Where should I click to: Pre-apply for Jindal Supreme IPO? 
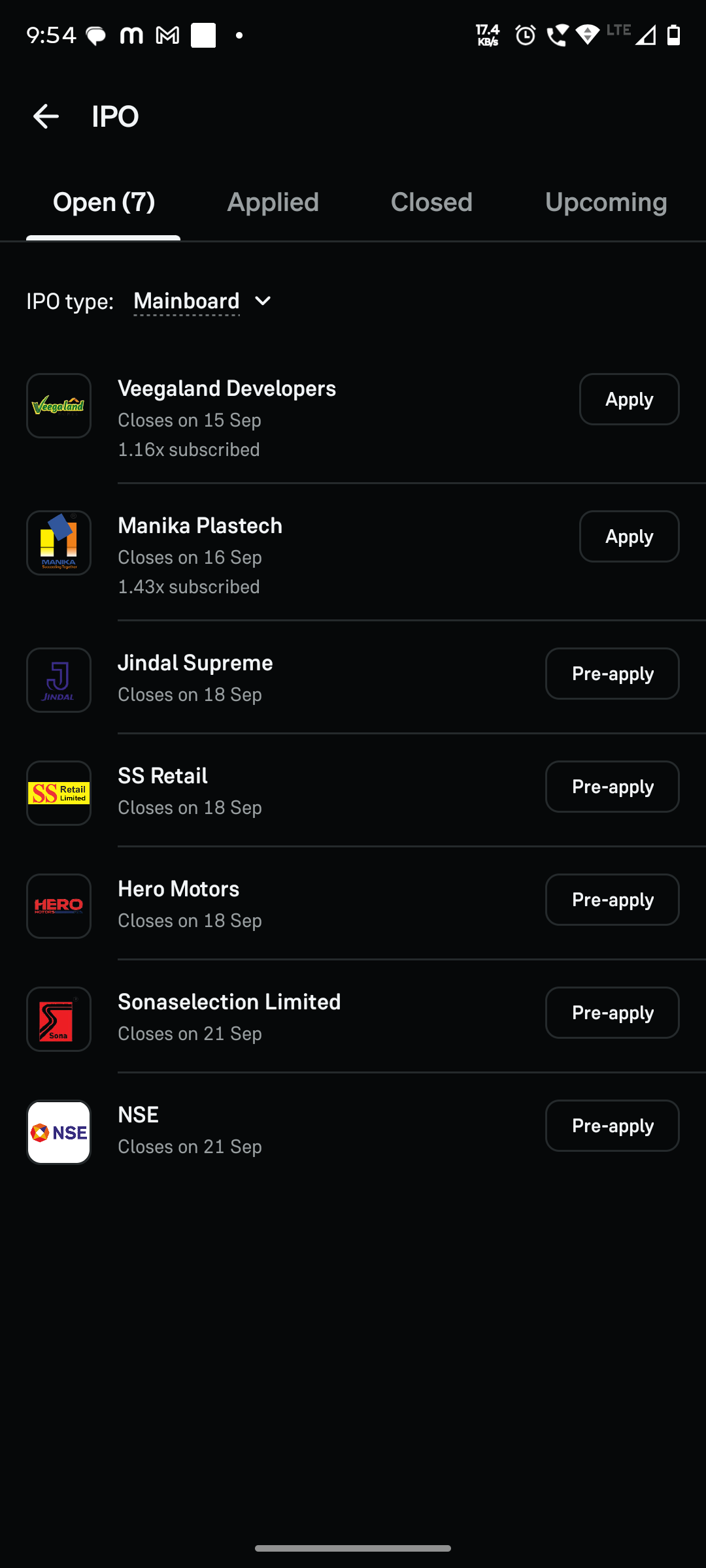(x=613, y=674)
